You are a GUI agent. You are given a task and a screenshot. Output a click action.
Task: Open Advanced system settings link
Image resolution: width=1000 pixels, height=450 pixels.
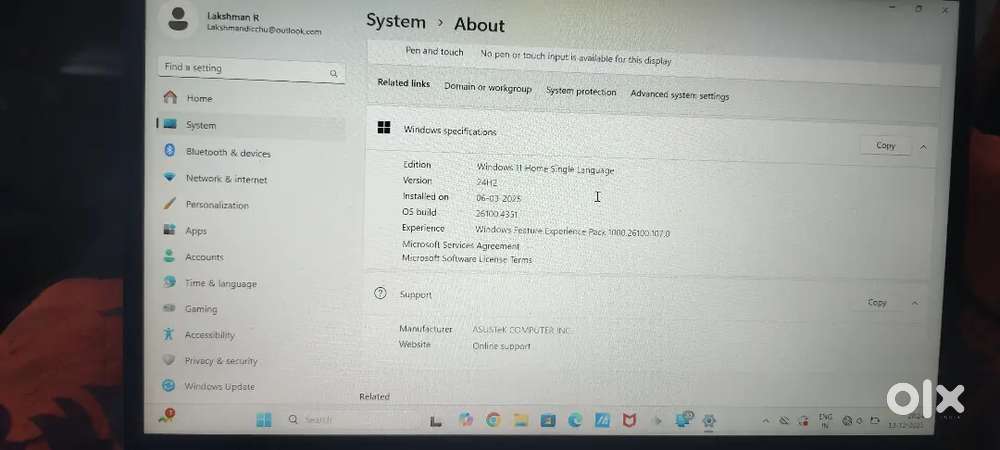(x=679, y=96)
